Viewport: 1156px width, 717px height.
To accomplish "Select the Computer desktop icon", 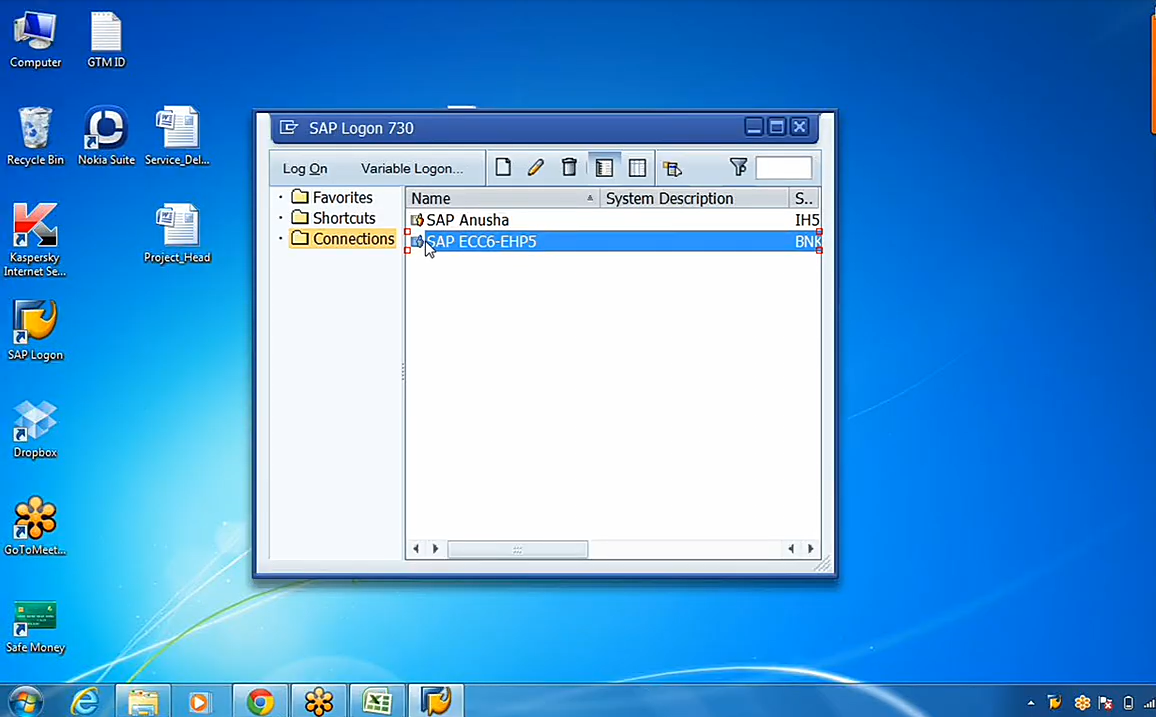I will pos(35,40).
